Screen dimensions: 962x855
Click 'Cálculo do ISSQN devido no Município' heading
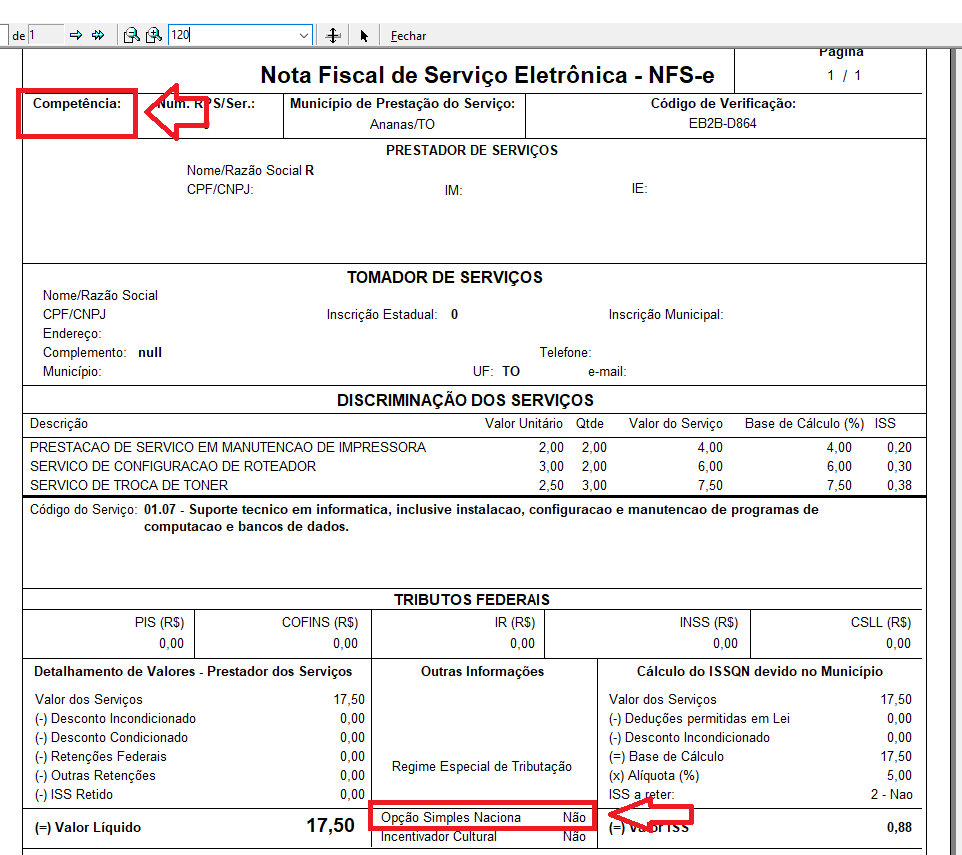(x=760, y=672)
